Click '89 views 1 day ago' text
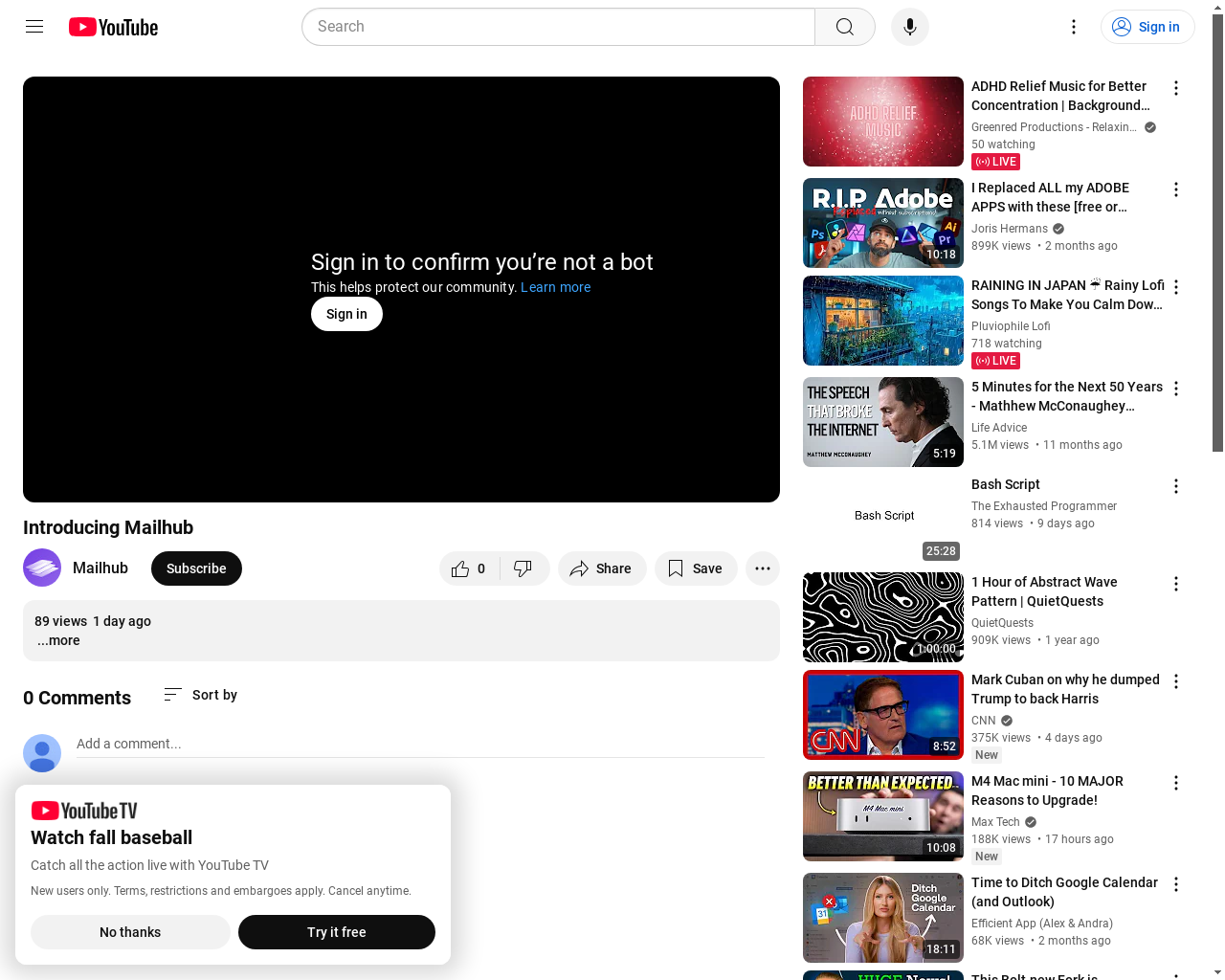The width and height of the screenshot is (1225, 980). tap(93, 621)
